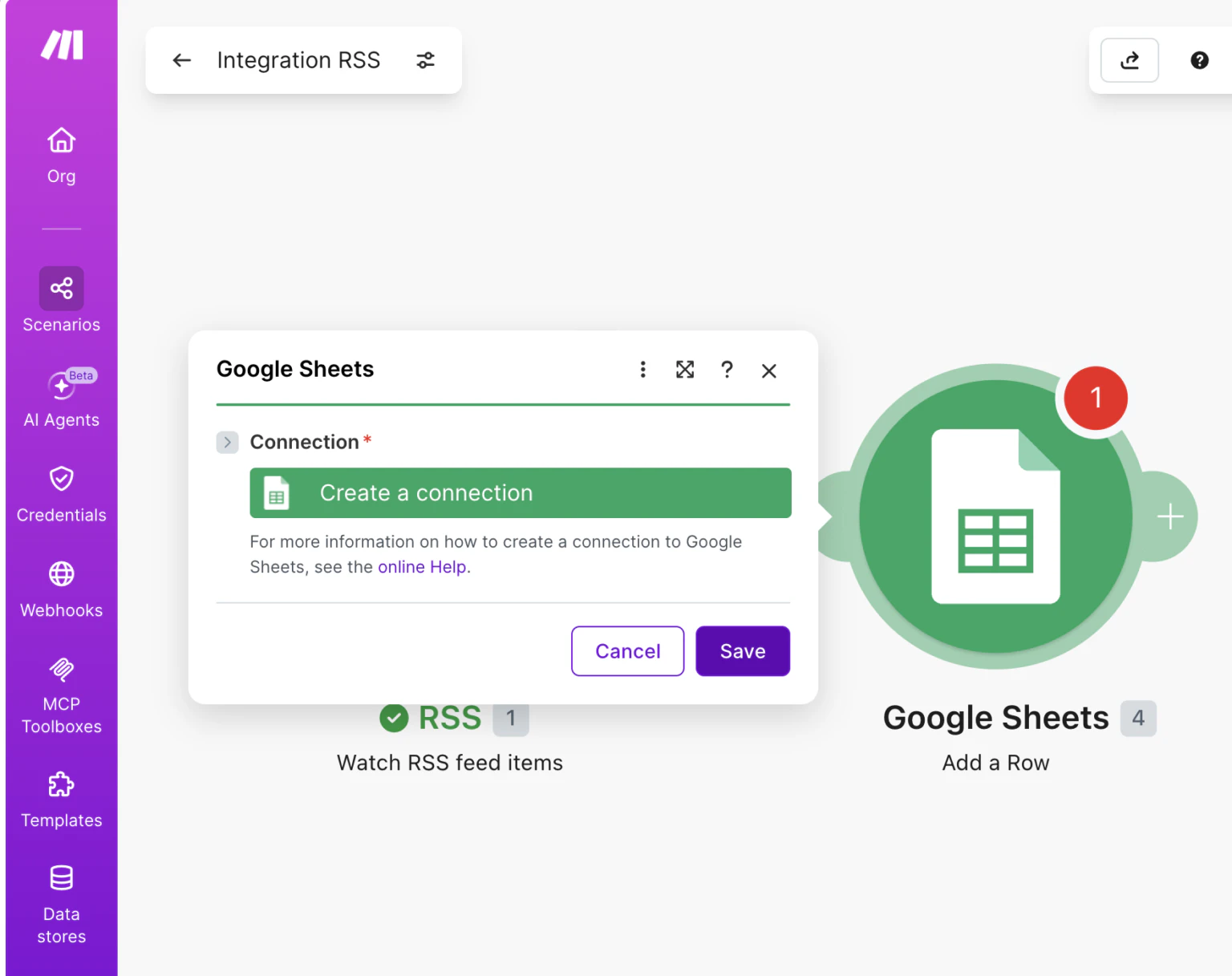Open help in the Google Sheets dialog
Viewport: 1232px width, 976px height.
[727, 369]
